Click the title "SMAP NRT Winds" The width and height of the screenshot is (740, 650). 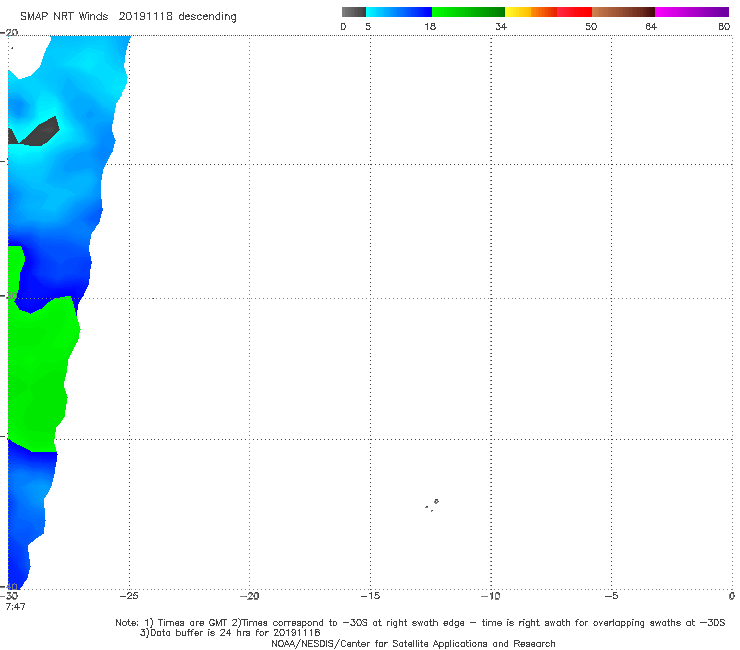pyautogui.click(x=64, y=17)
